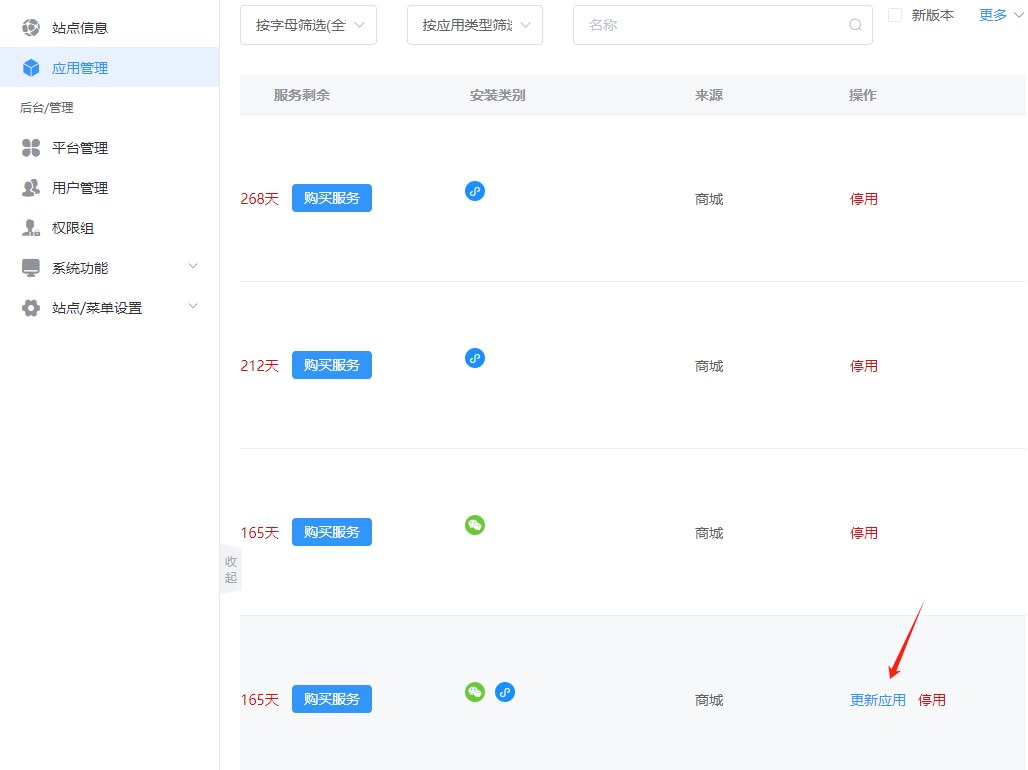Viewport: 1028px width, 770px height.
Task: Click the 权限组 person-lock icon
Action: coord(31,228)
